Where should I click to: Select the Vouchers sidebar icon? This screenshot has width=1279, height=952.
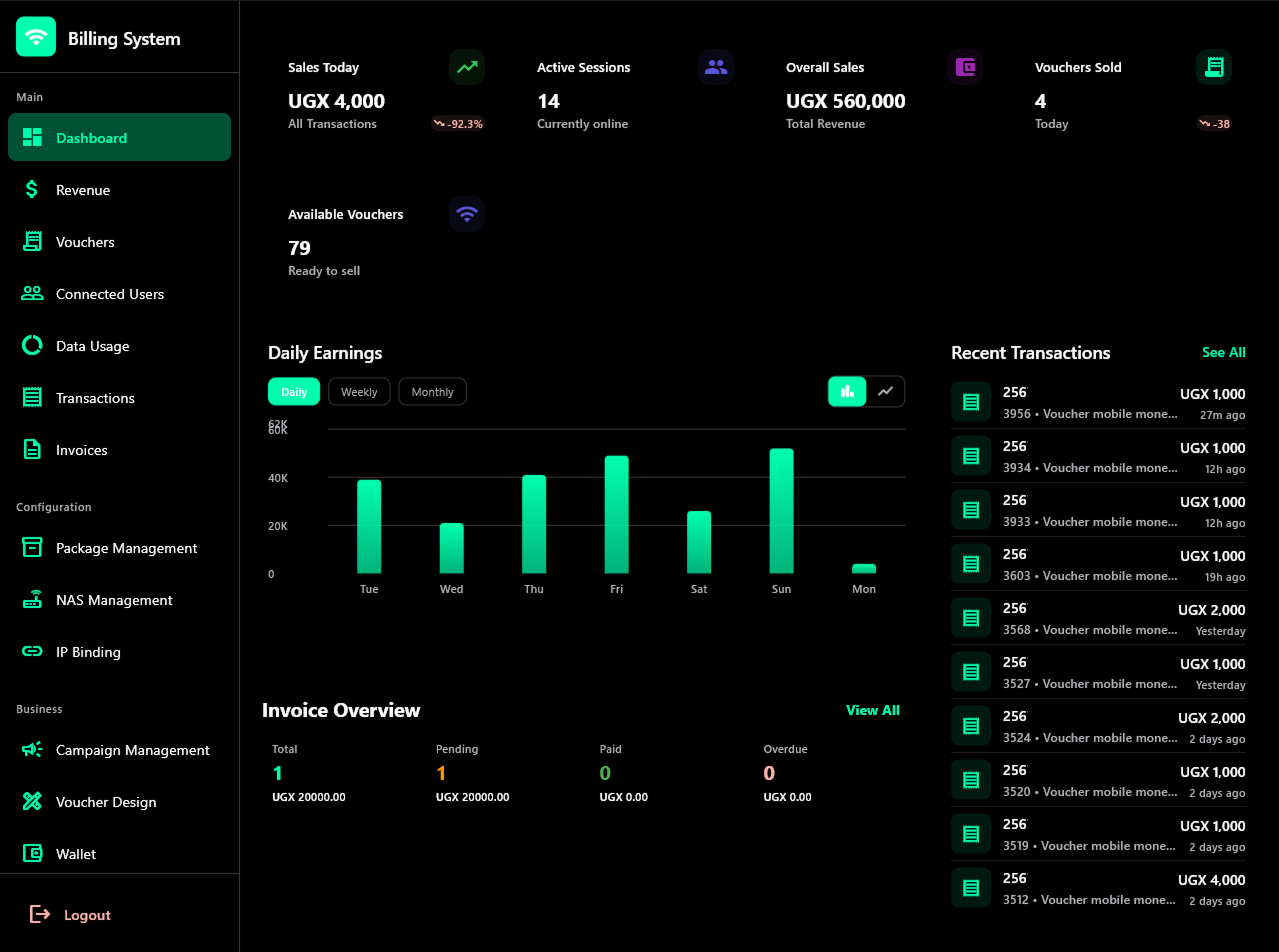(31, 241)
